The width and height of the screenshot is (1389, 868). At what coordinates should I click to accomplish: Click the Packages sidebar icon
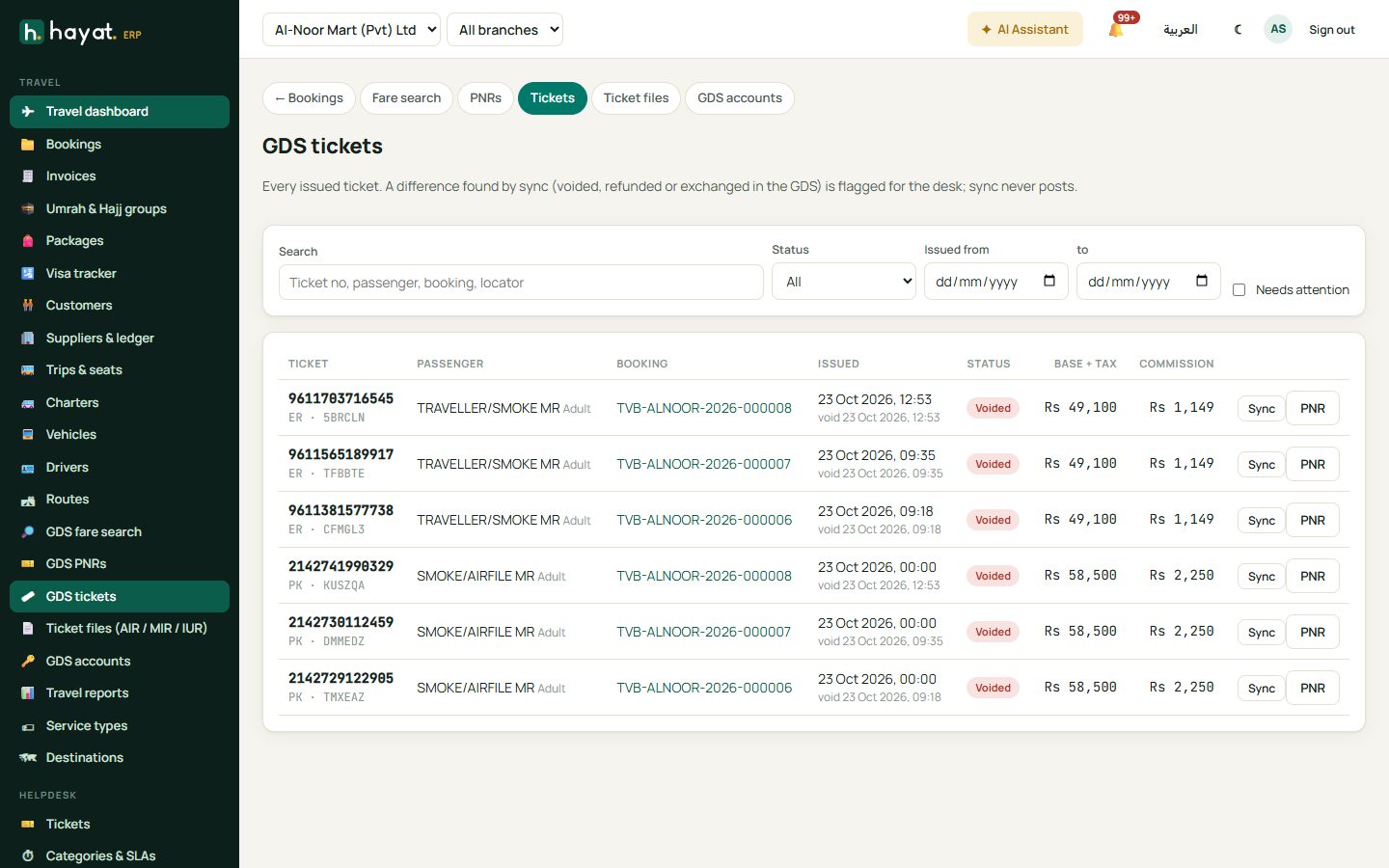click(28, 241)
